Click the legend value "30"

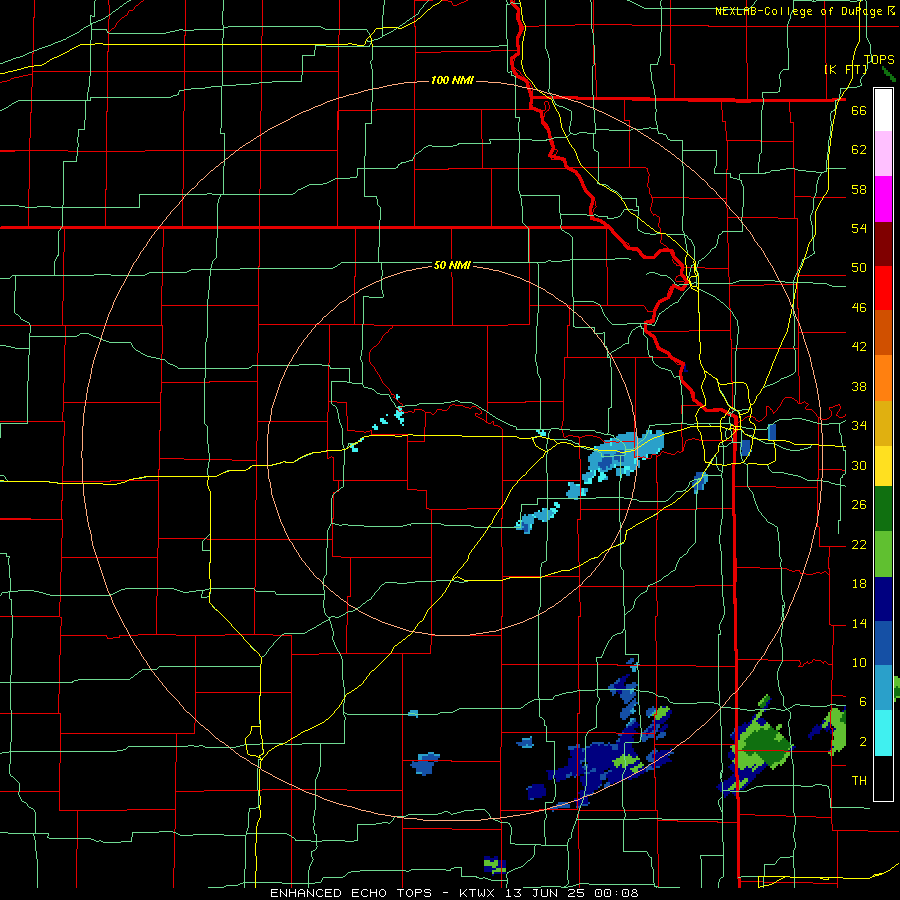click(x=859, y=465)
